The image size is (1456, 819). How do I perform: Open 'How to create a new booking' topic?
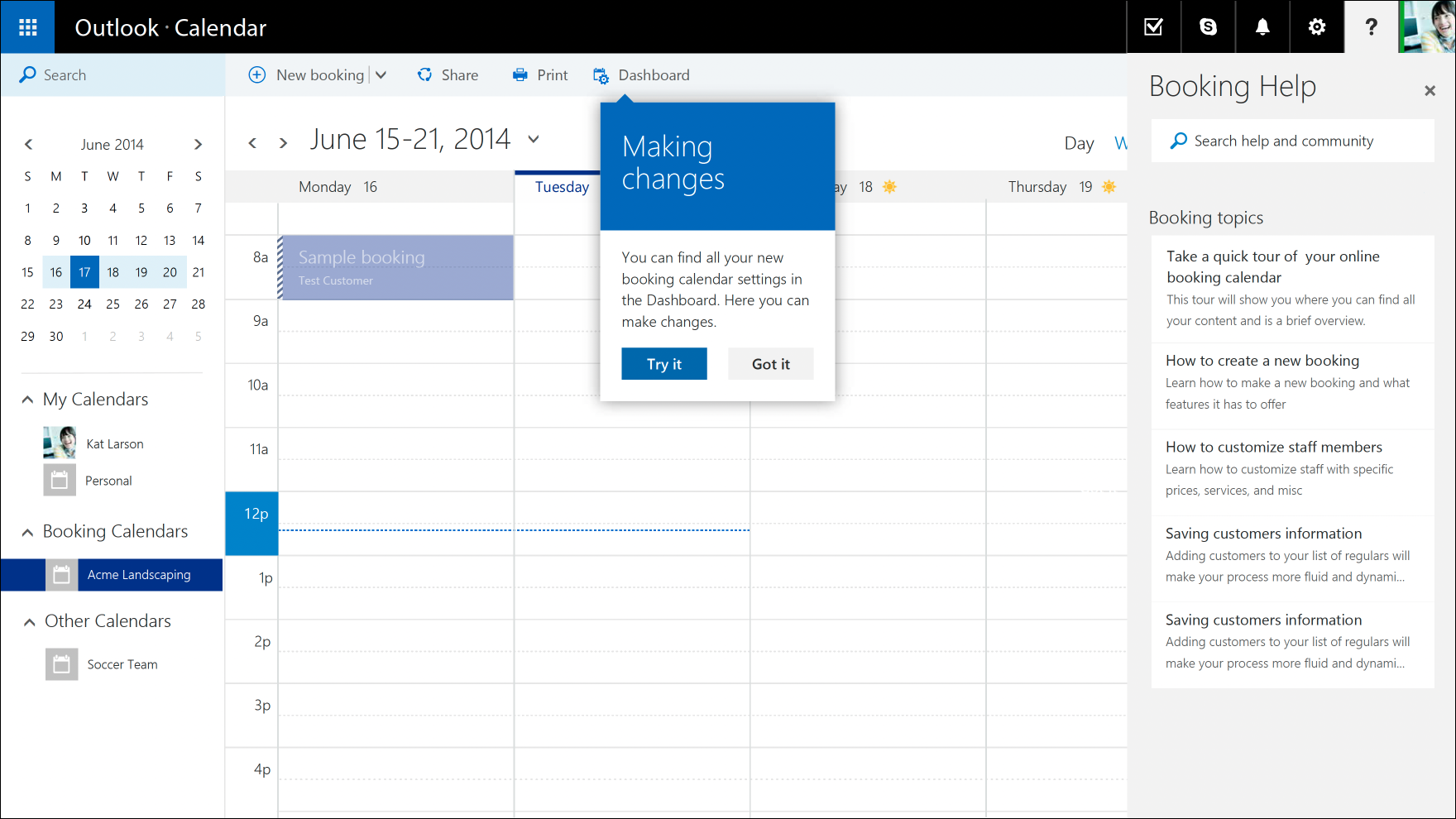pyautogui.click(x=1293, y=386)
